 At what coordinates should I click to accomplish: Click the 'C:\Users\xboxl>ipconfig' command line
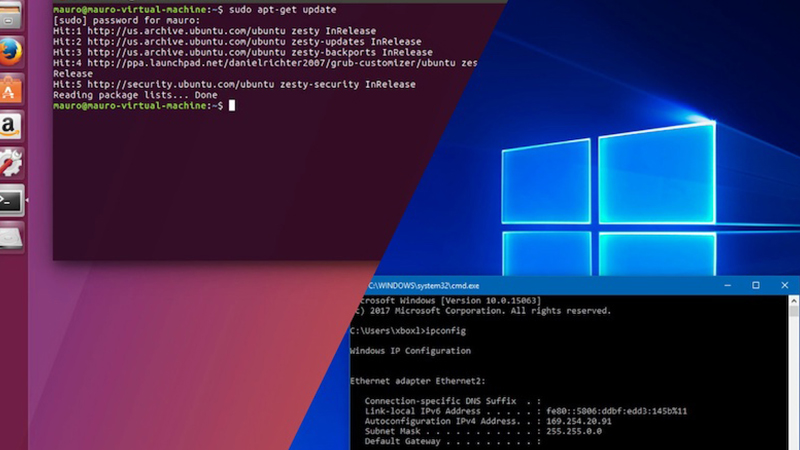(408, 331)
